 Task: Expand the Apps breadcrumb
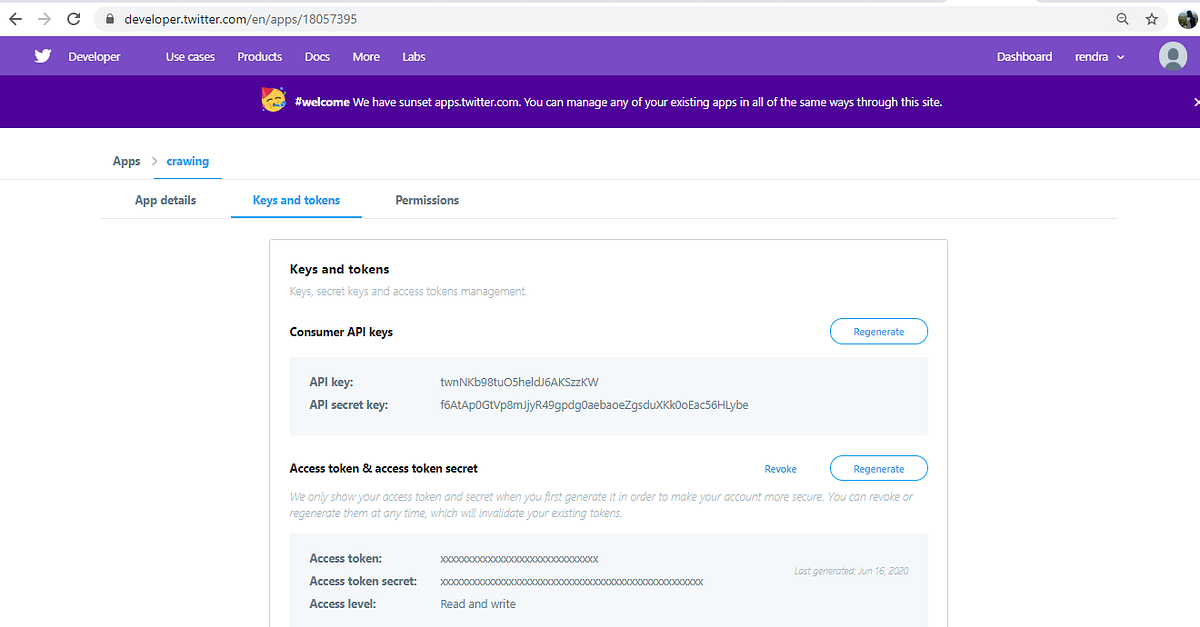pos(126,161)
